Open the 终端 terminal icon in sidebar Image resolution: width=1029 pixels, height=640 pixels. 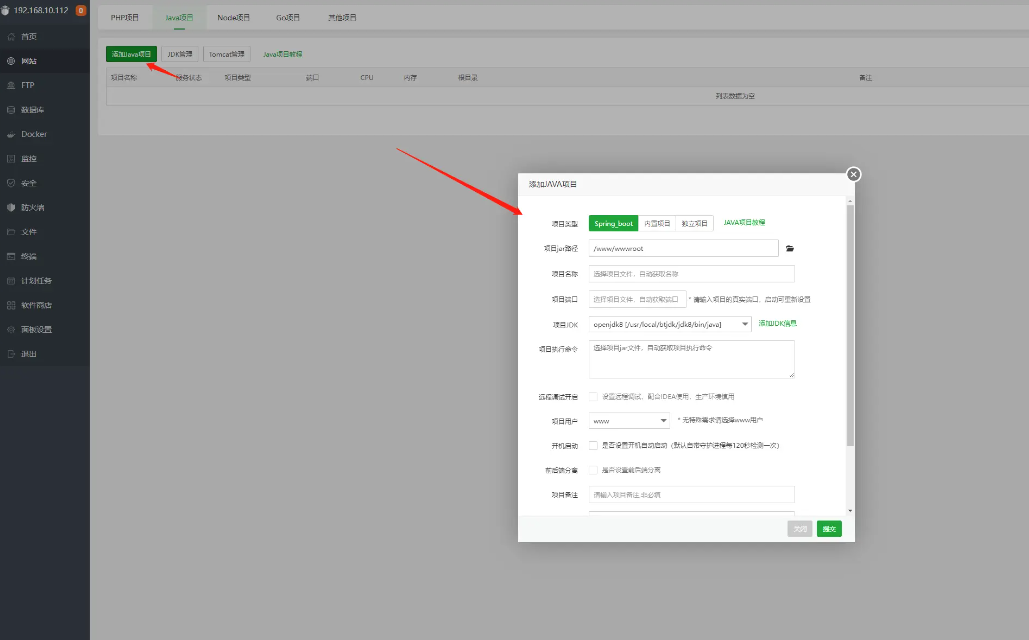pyautogui.click(x=10, y=256)
